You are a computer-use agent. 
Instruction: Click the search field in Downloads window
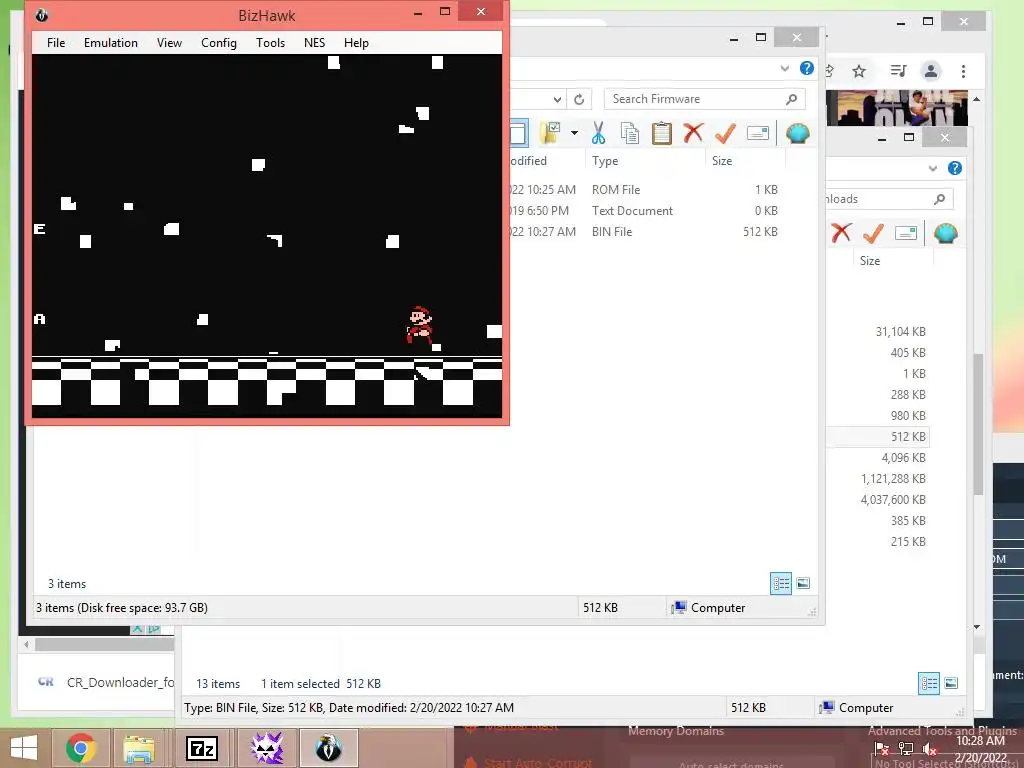(x=888, y=199)
